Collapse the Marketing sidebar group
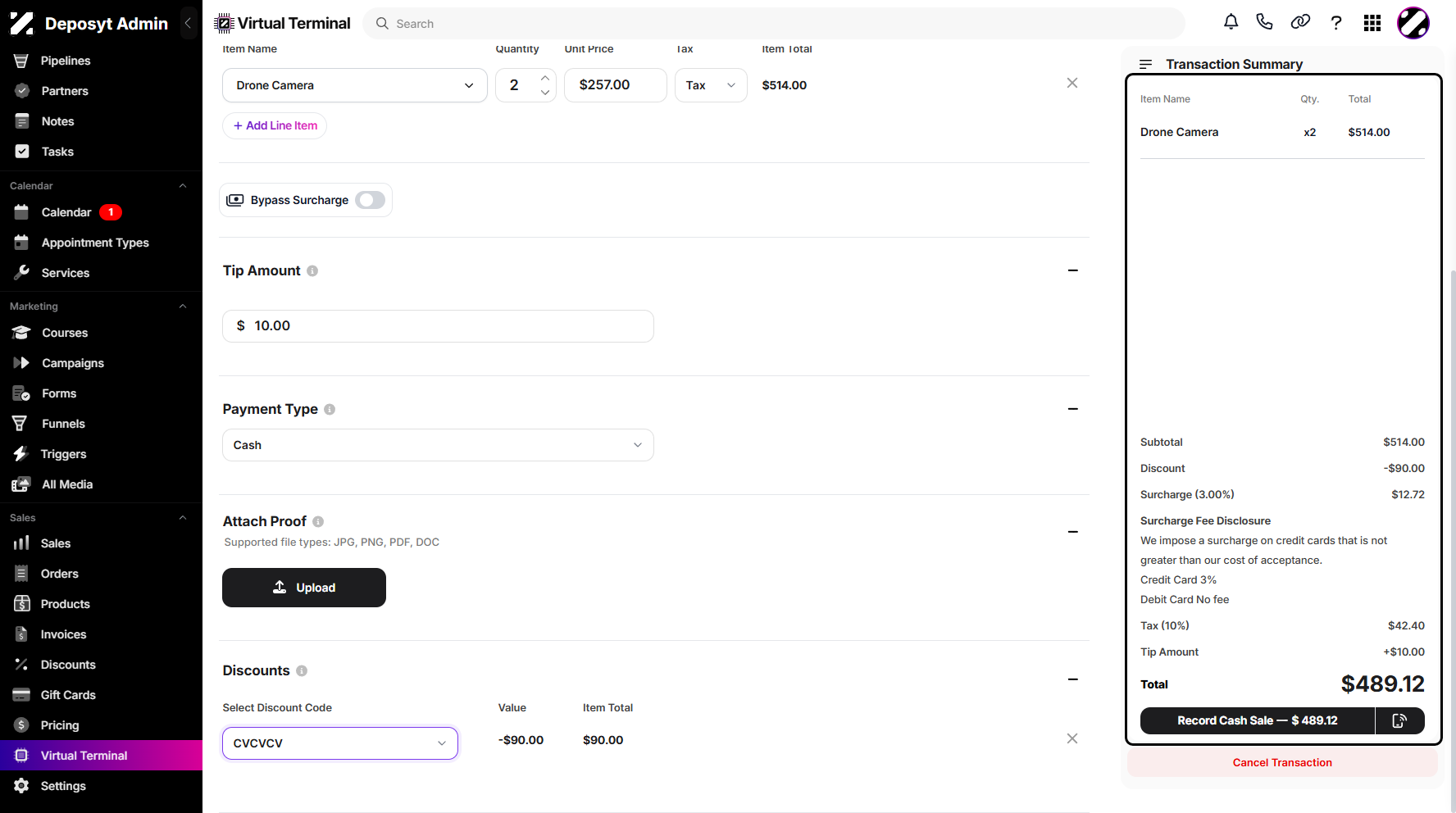The width and height of the screenshot is (1456, 813). [183, 307]
